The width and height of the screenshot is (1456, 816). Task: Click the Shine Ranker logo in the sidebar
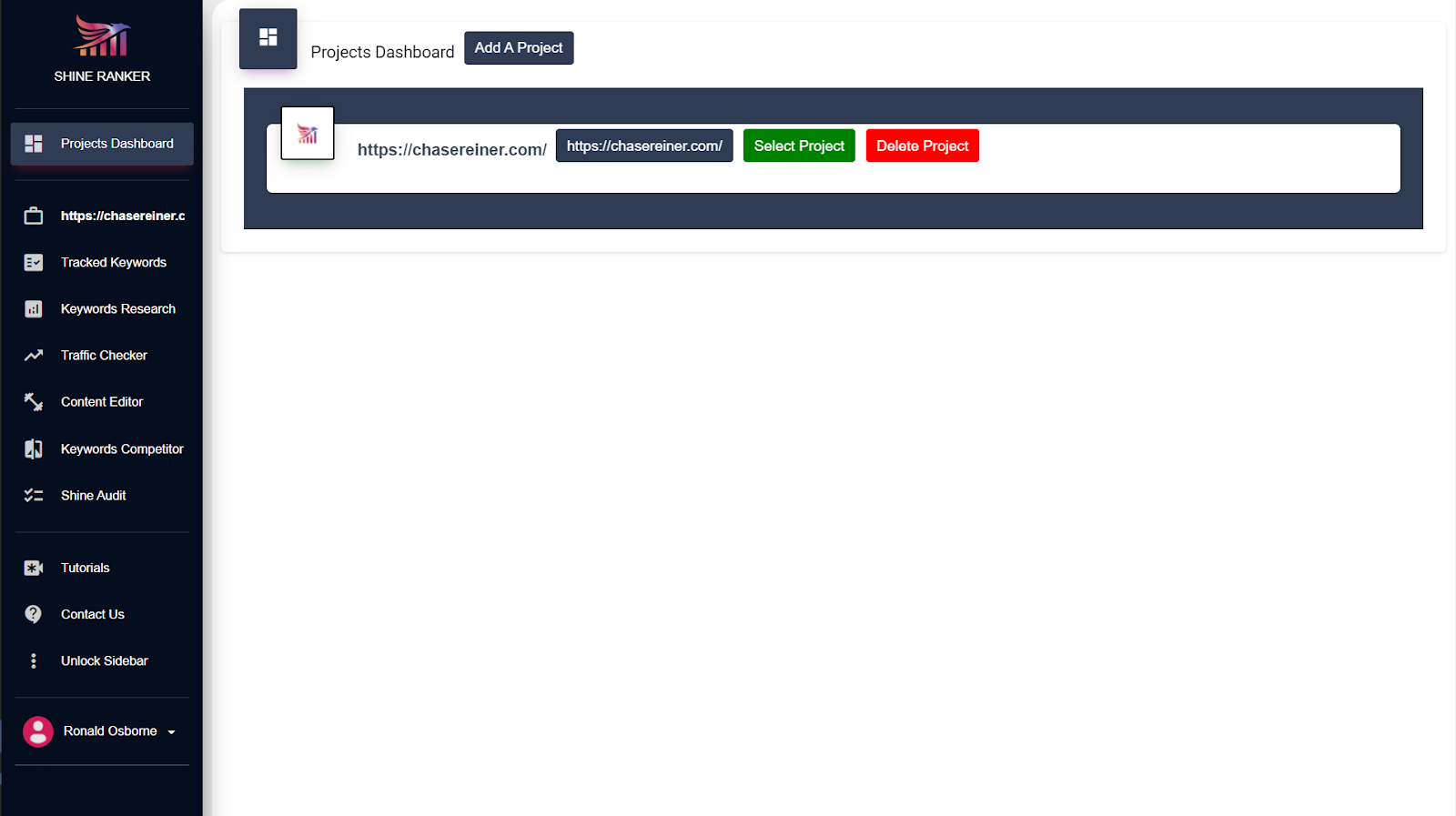(102, 35)
